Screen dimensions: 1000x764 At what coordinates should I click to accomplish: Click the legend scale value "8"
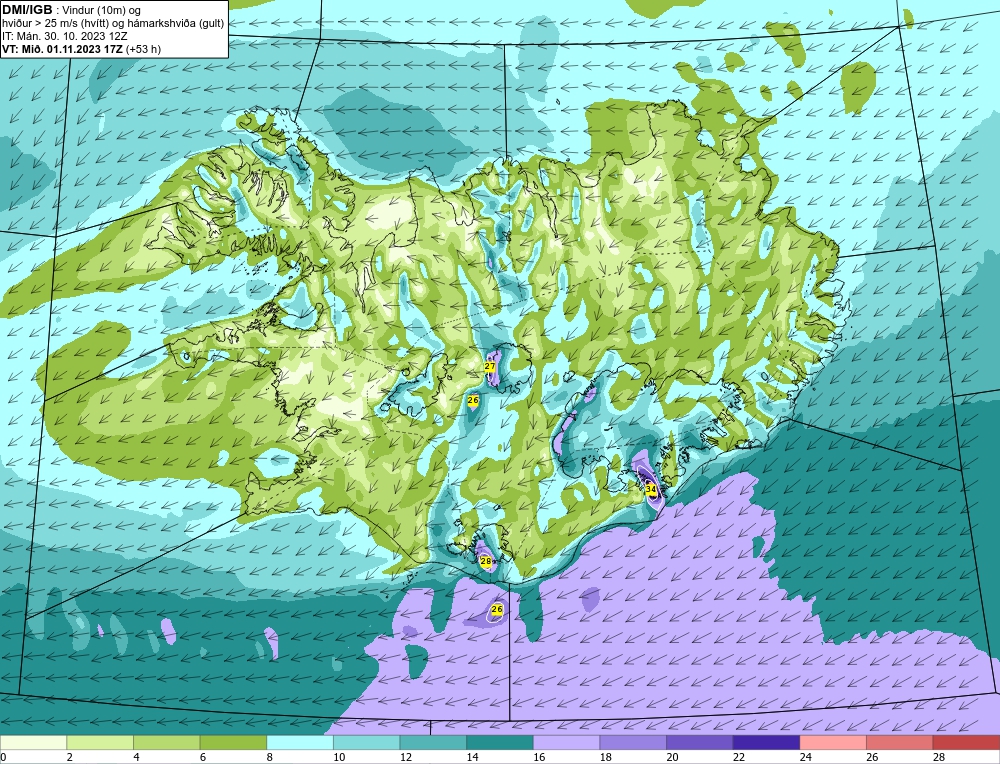click(x=270, y=757)
